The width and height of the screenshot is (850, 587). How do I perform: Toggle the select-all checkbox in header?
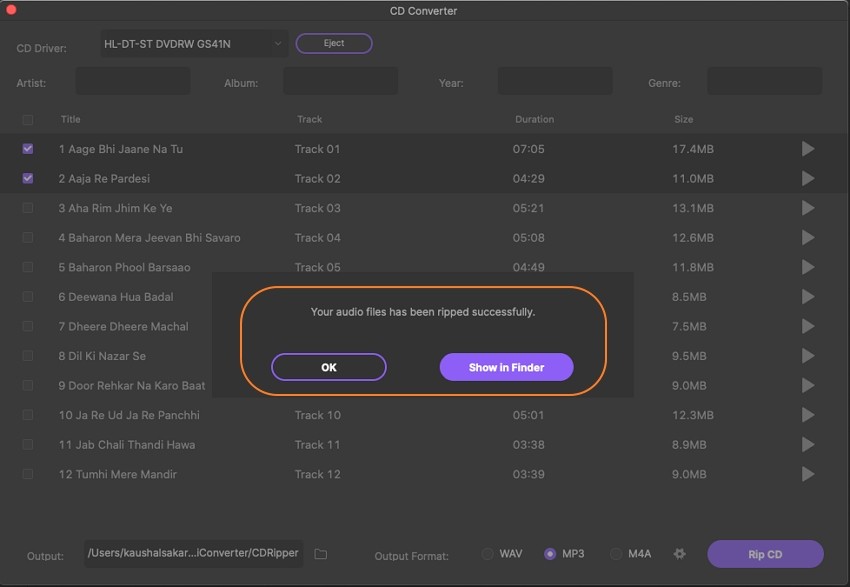click(28, 119)
